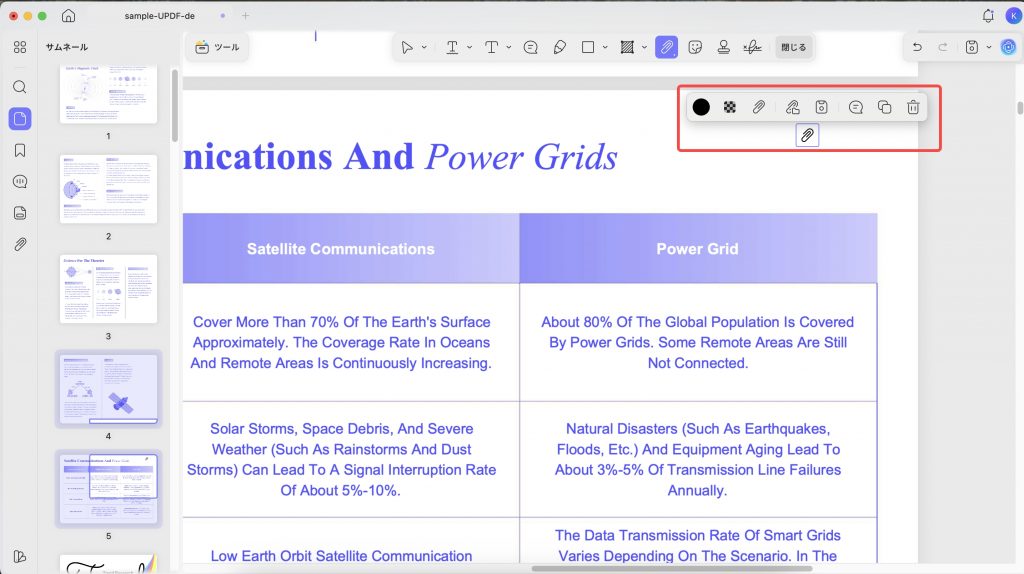Expand the underline tool dropdown arrow
1024x574 pixels.
click(x=470, y=47)
